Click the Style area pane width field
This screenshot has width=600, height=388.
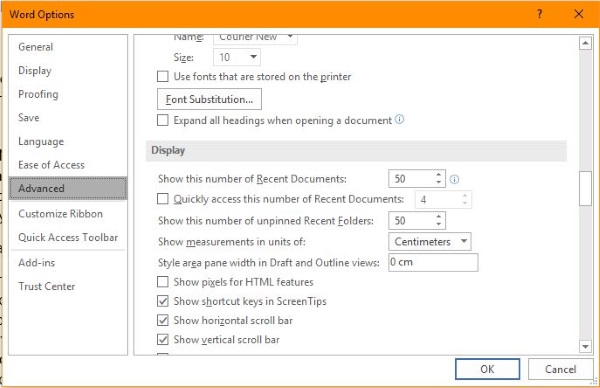pos(433,262)
